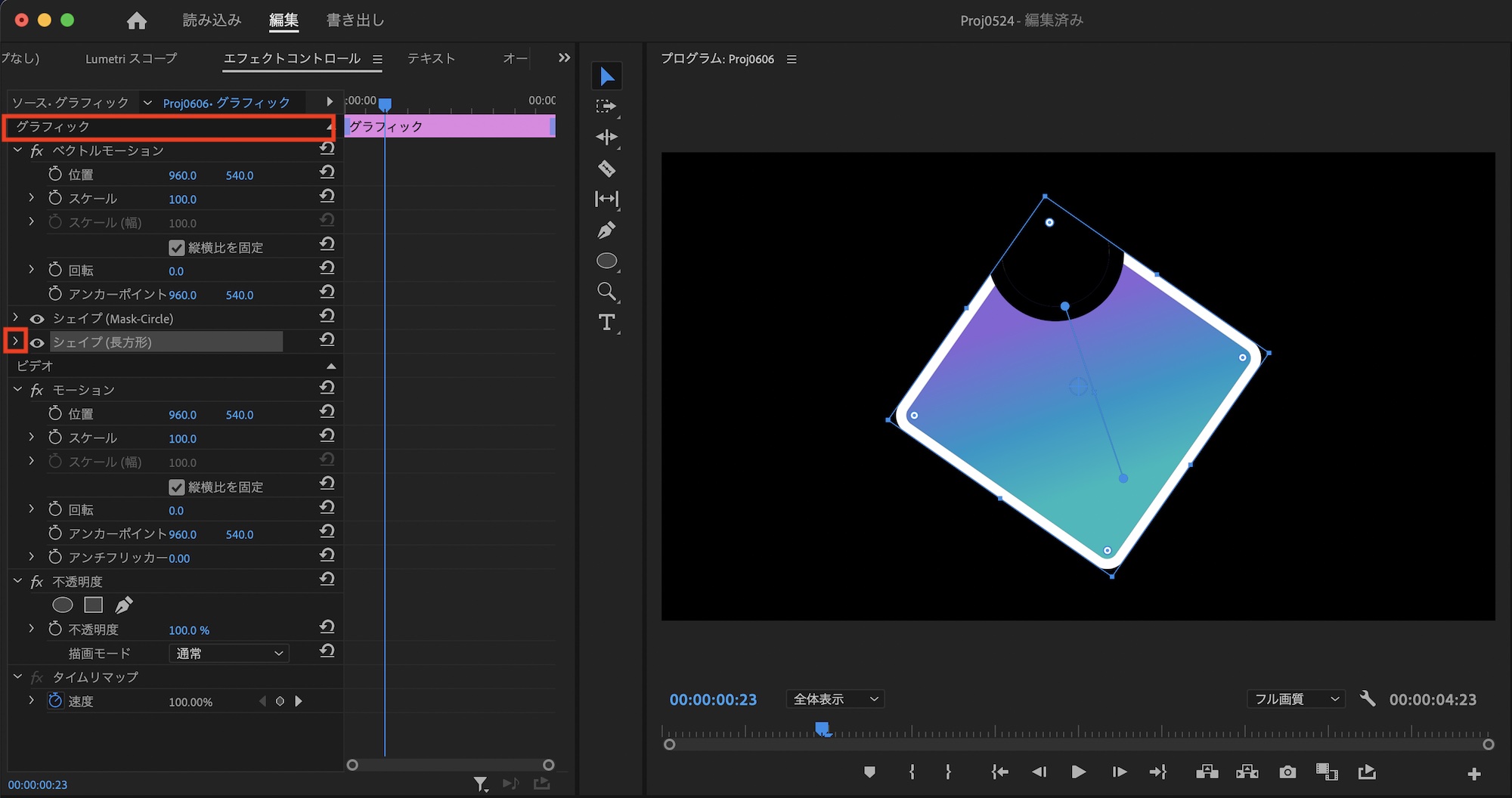Activate the Zoom tool
The width and height of the screenshot is (1512, 798).
pos(606,292)
